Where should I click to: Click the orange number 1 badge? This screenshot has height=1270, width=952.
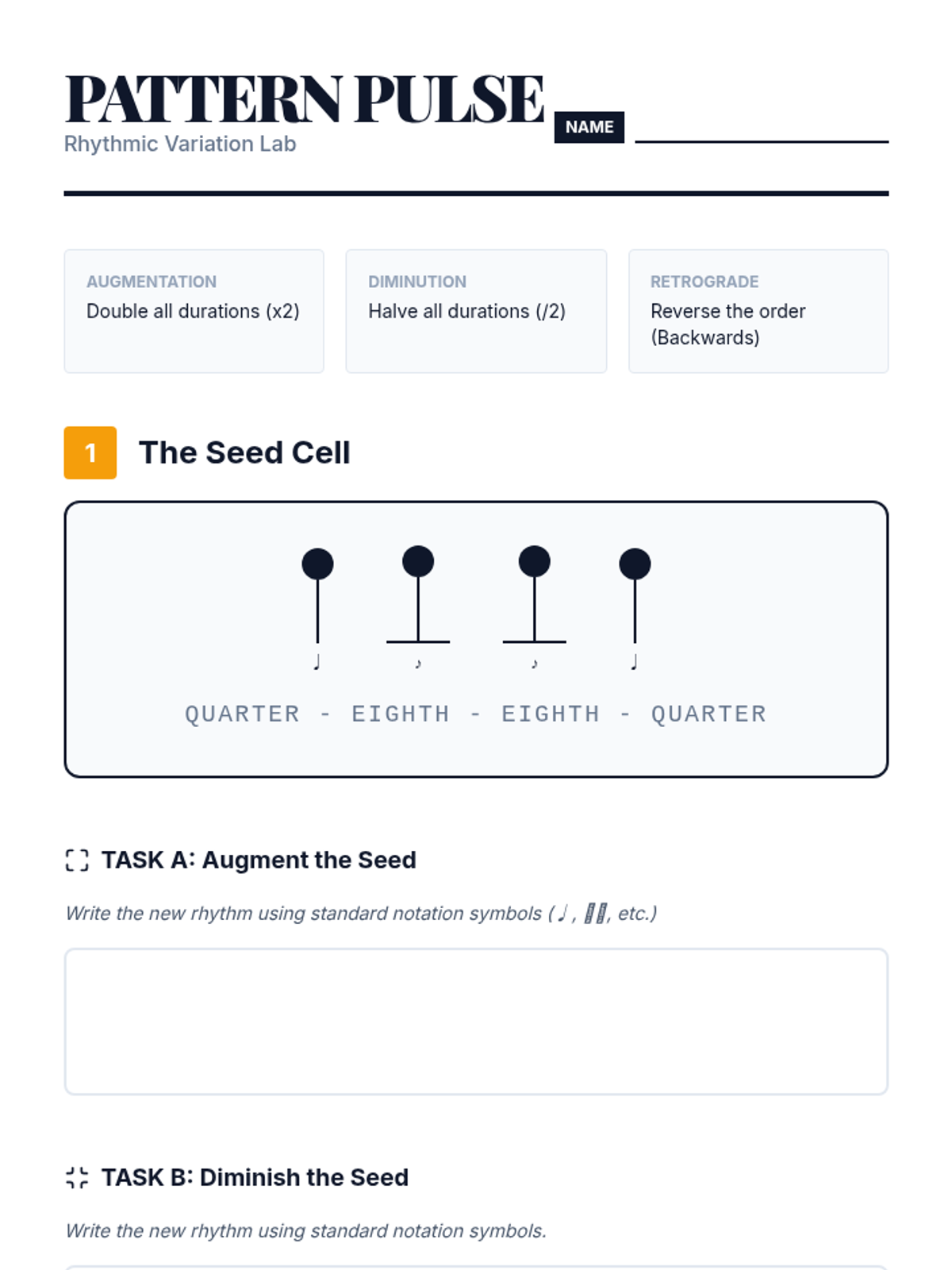pos(90,452)
